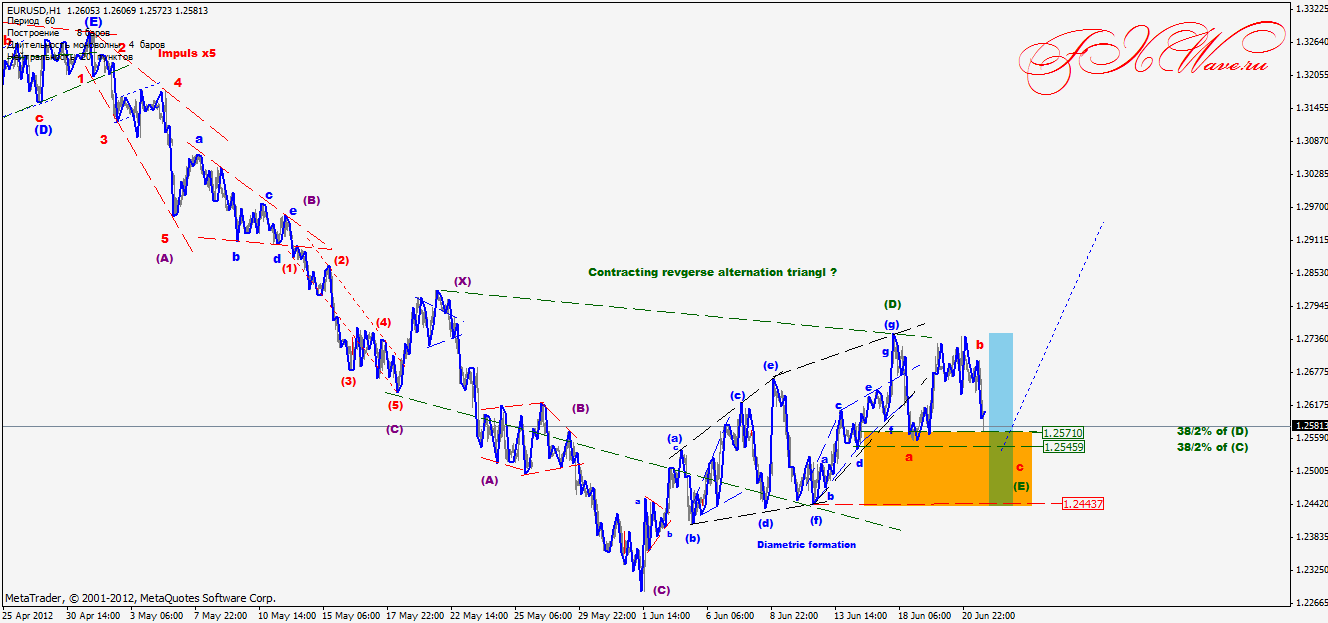Viewport: 1328px width, 623px height.
Task: Click the MetaTrader copyright notice
Action: pos(140,597)
